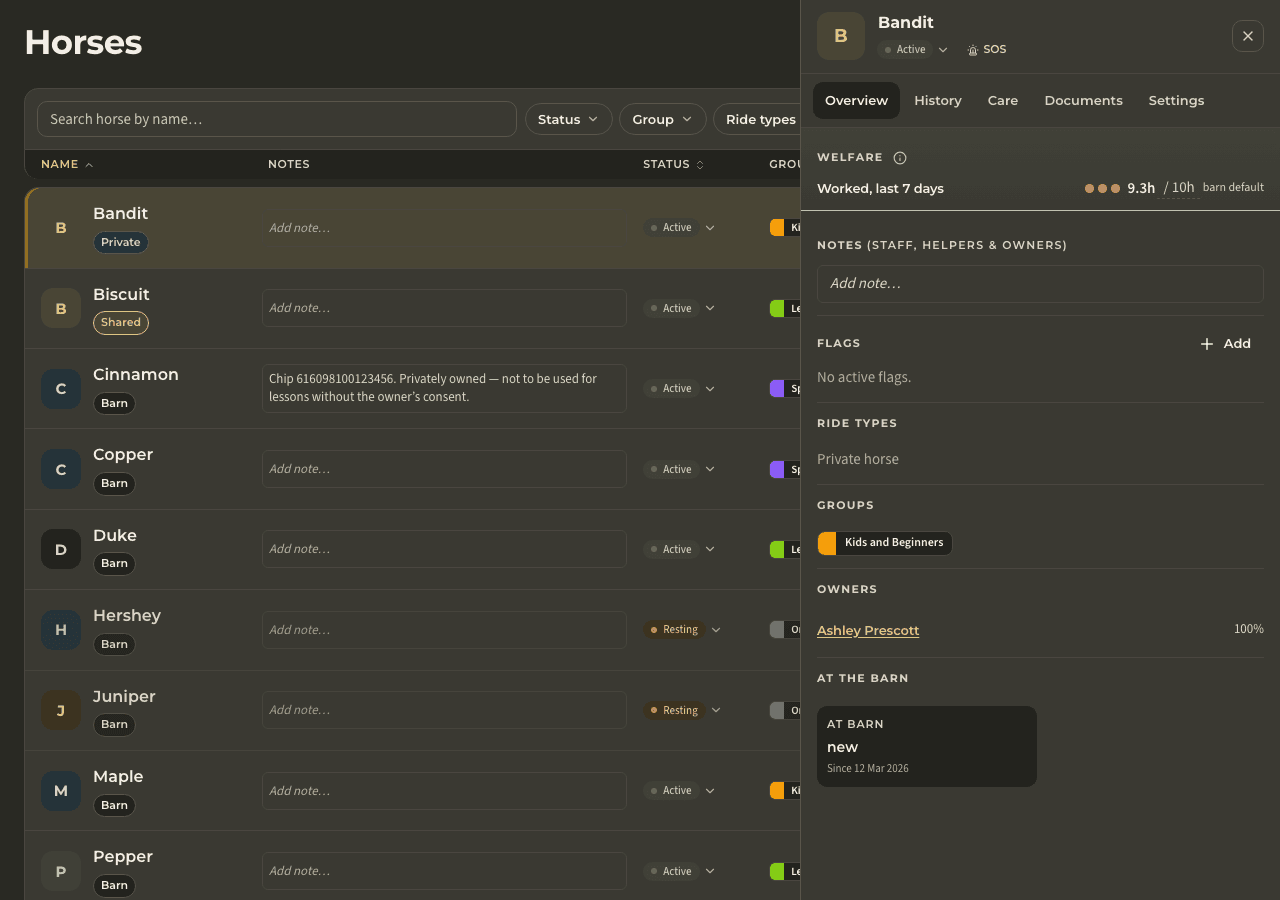Click the At Barn location card

(927, 747)
